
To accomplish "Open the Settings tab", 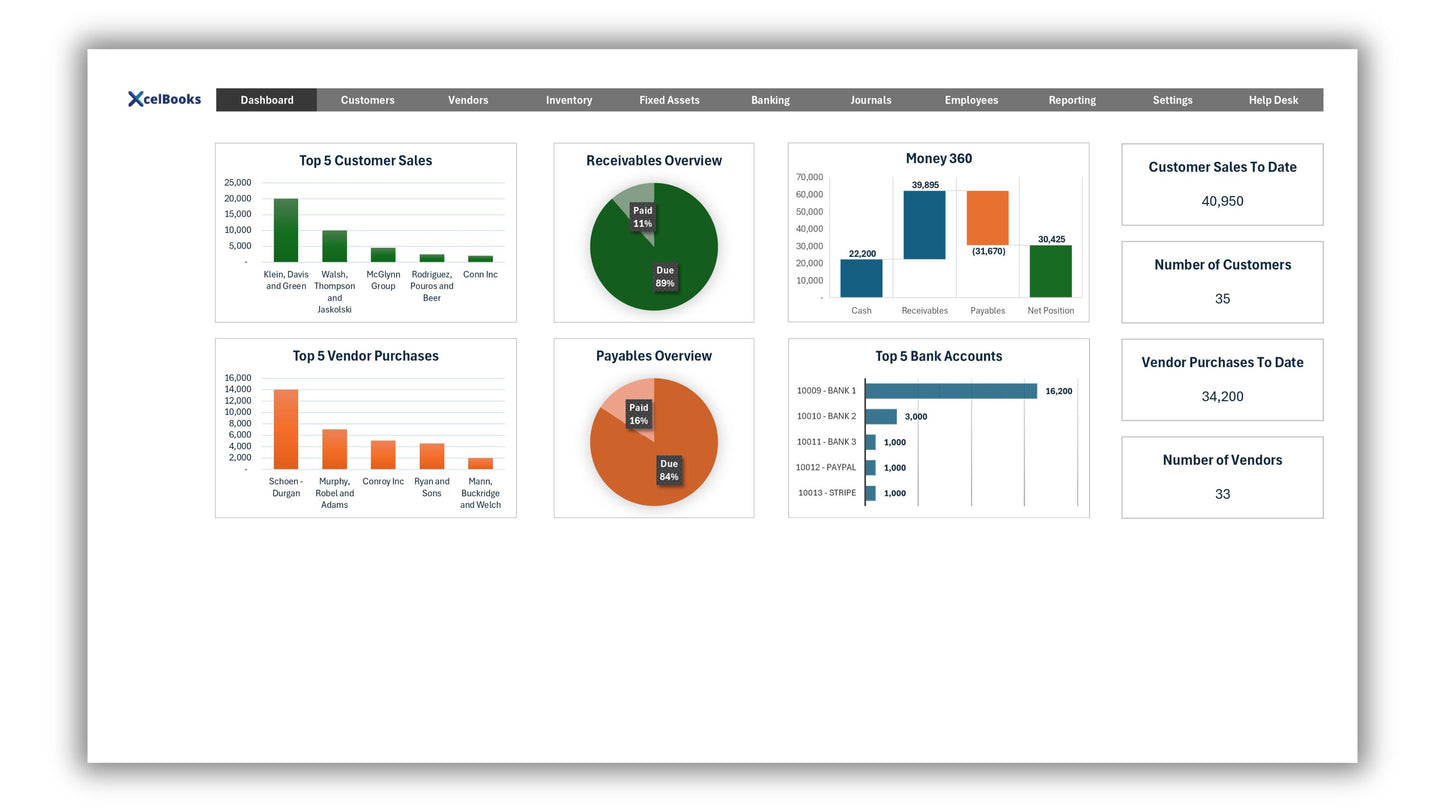I will point(1172,100).
